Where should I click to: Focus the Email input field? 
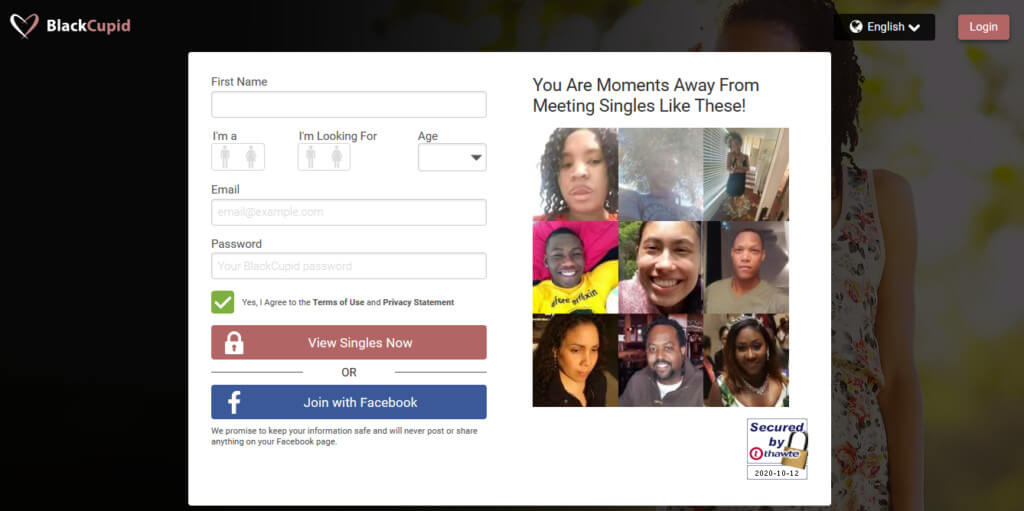click(349, 212)
